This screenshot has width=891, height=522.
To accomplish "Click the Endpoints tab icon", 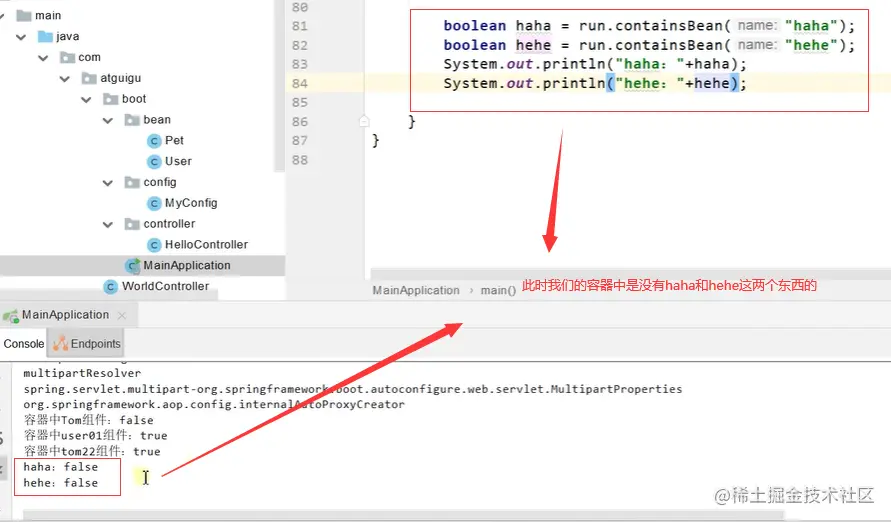I will click(x=60, y=344).
